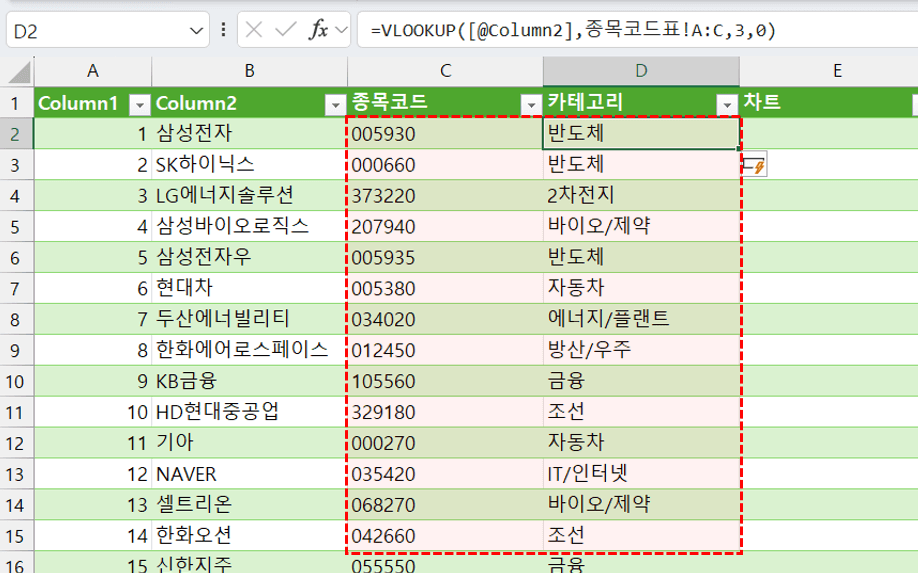This screenshot has height=573, width=918.
Task: Click the cell containing 삼성전자우
Action: coord(249,258)
